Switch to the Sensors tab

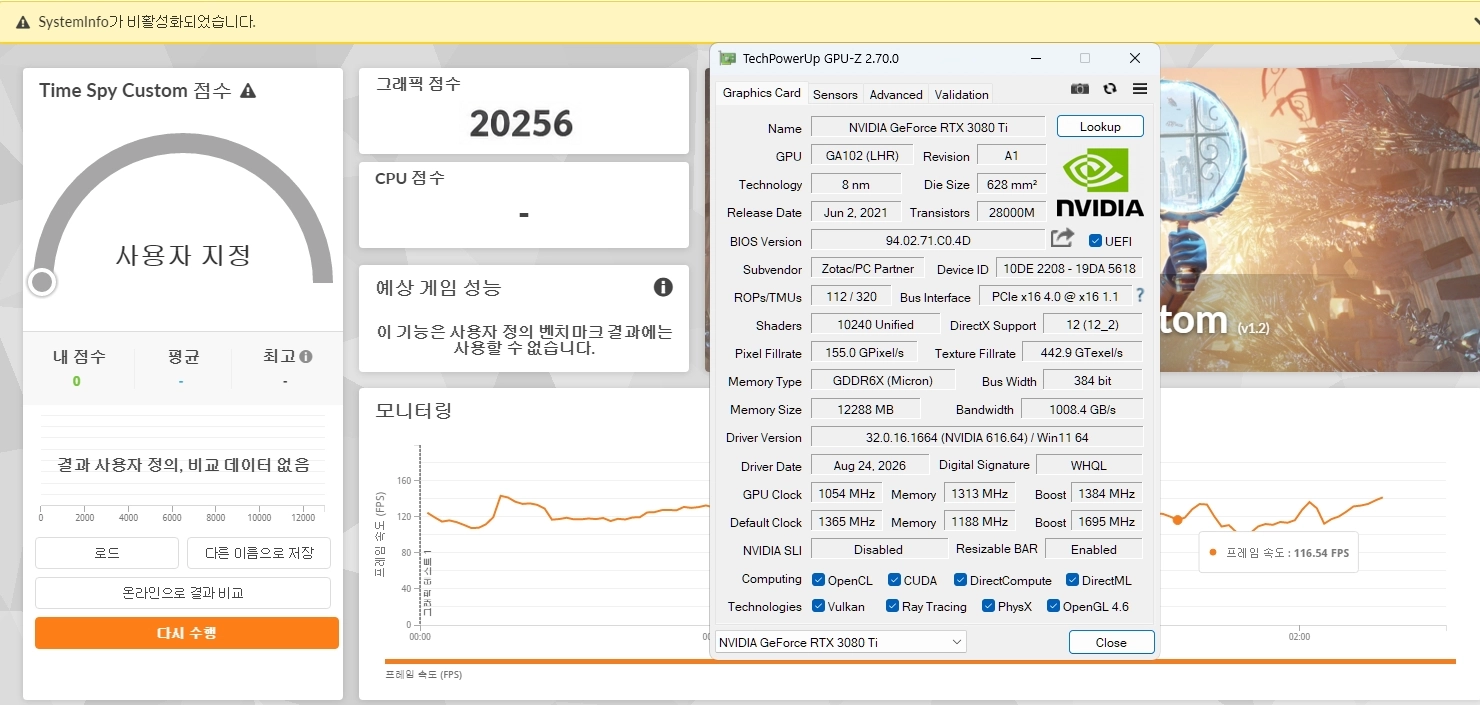(835, 94)
